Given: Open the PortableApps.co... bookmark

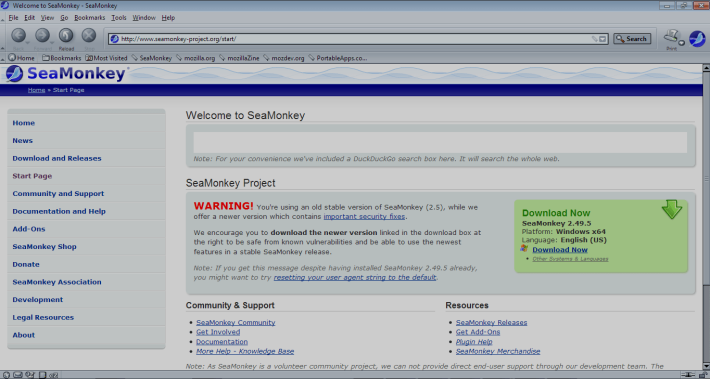Looking at the screenshot, I should (x=338, y=58).
